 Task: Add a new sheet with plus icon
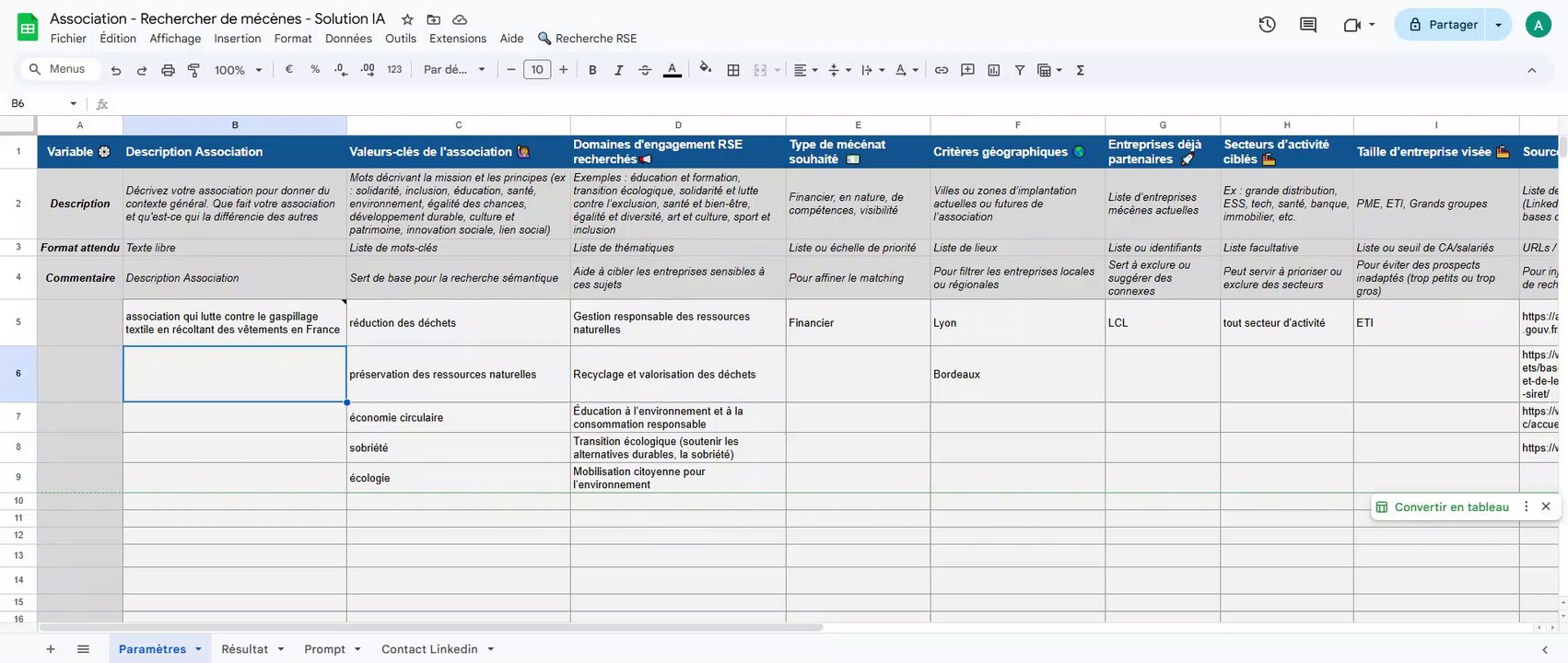point(51,649)
